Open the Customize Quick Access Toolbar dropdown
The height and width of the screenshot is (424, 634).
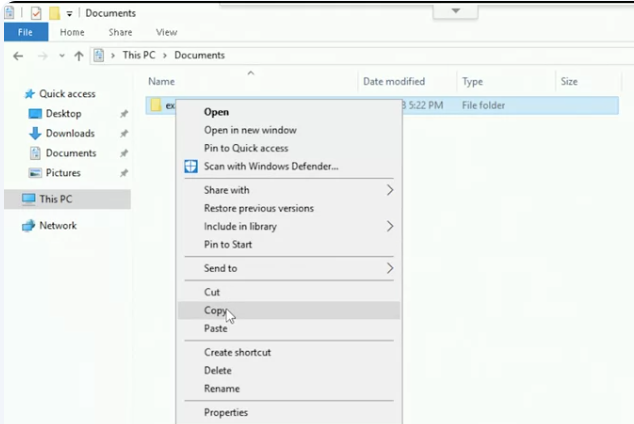point(70,14)
